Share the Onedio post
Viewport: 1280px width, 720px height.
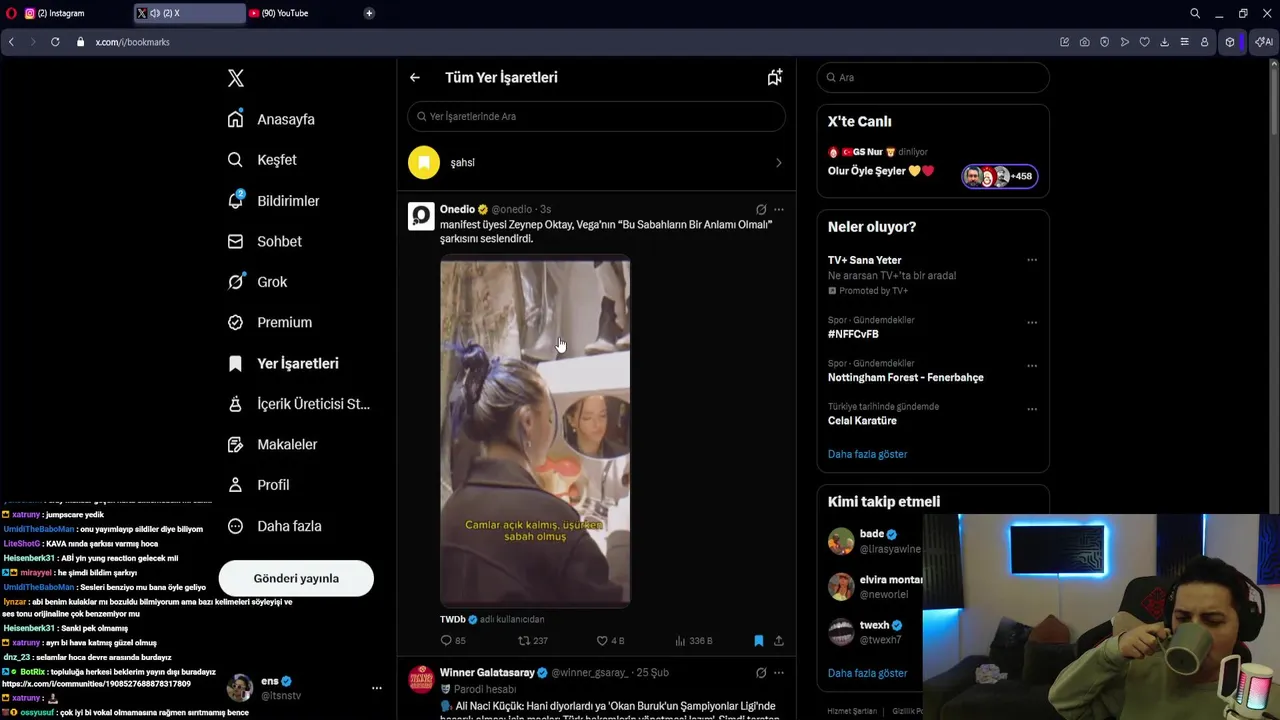(x=779, y=640)
